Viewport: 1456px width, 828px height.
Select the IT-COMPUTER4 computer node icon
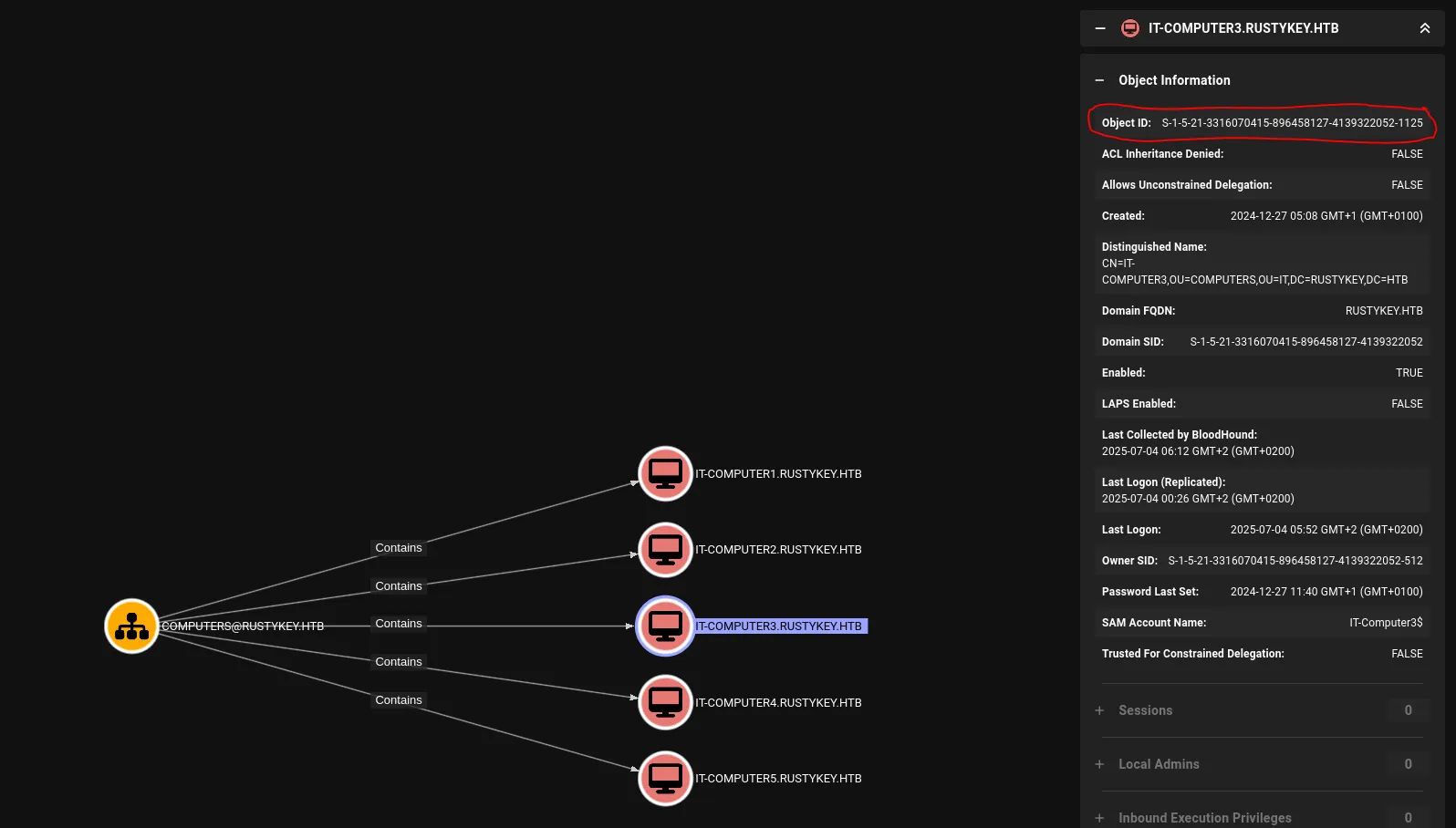coord(665,702)
